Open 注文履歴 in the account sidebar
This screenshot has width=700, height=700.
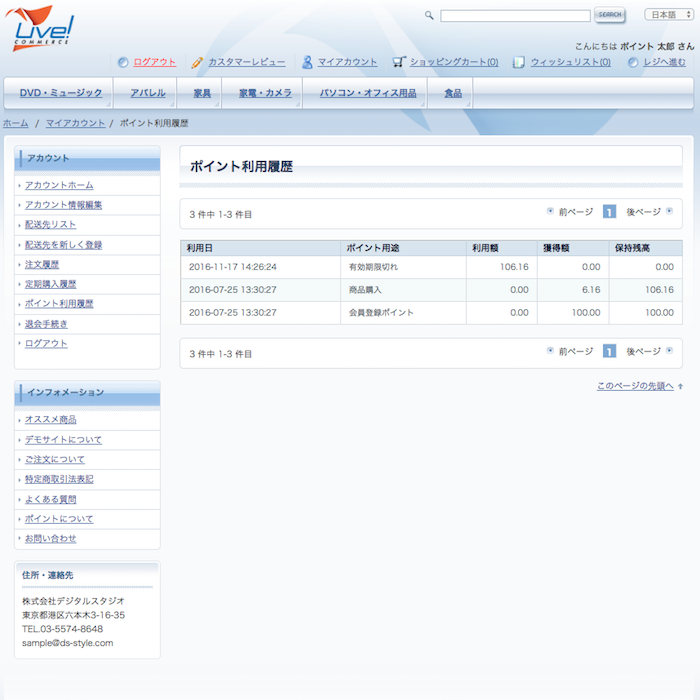coord(42,264)
